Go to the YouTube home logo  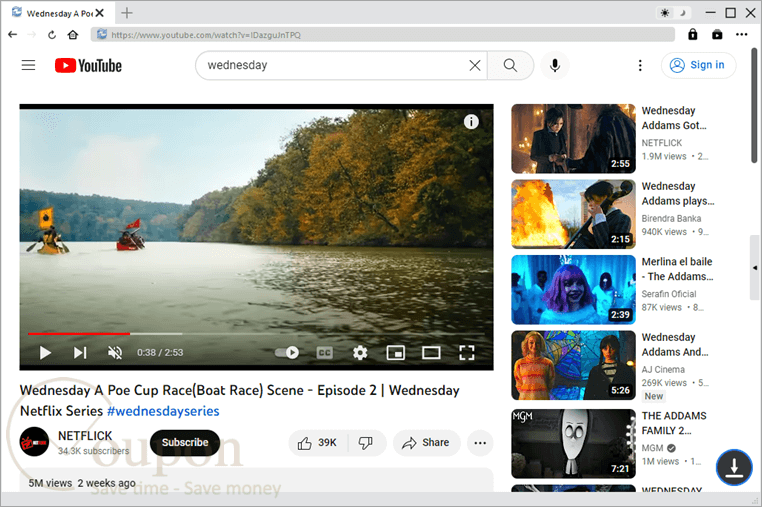(x=88, y=66)
